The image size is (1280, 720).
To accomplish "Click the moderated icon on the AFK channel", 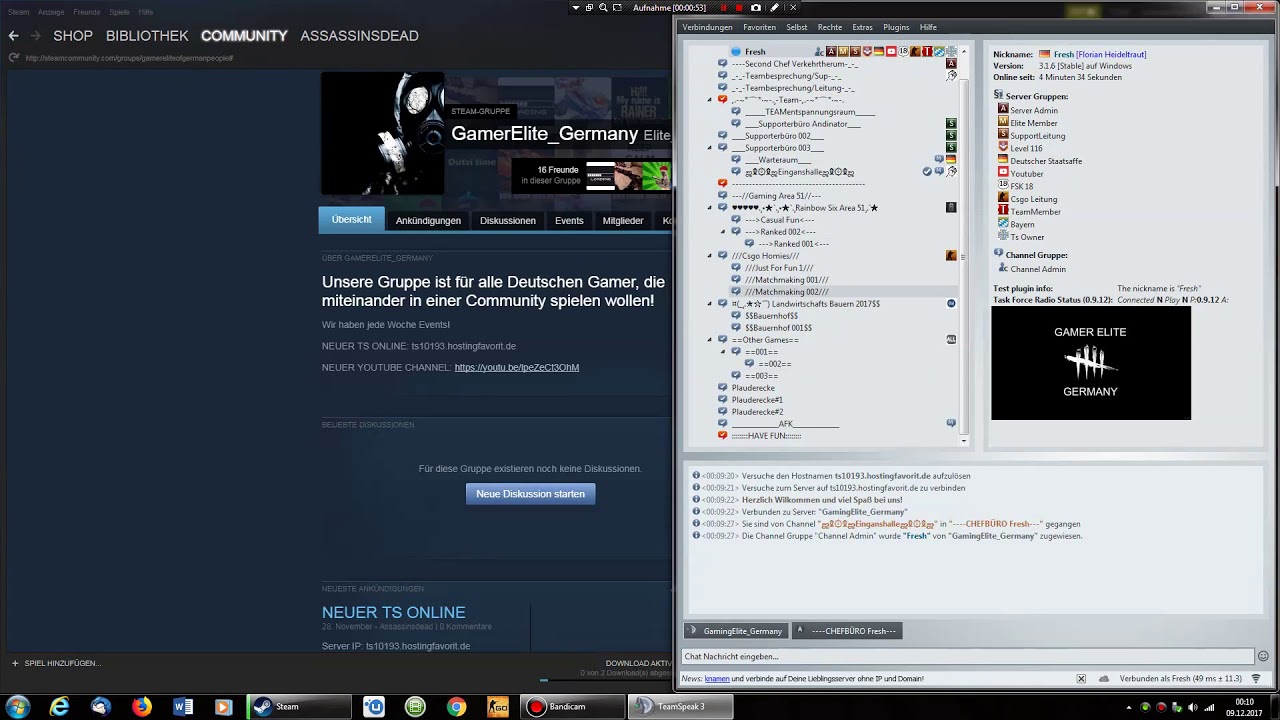I will (x=951, y=423).
